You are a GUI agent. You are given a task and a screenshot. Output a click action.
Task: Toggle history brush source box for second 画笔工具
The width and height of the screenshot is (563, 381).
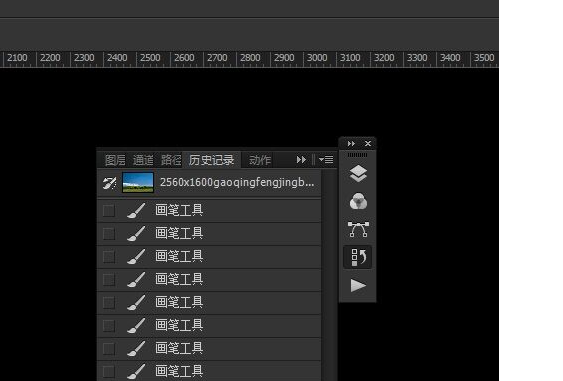coord(109,233)
